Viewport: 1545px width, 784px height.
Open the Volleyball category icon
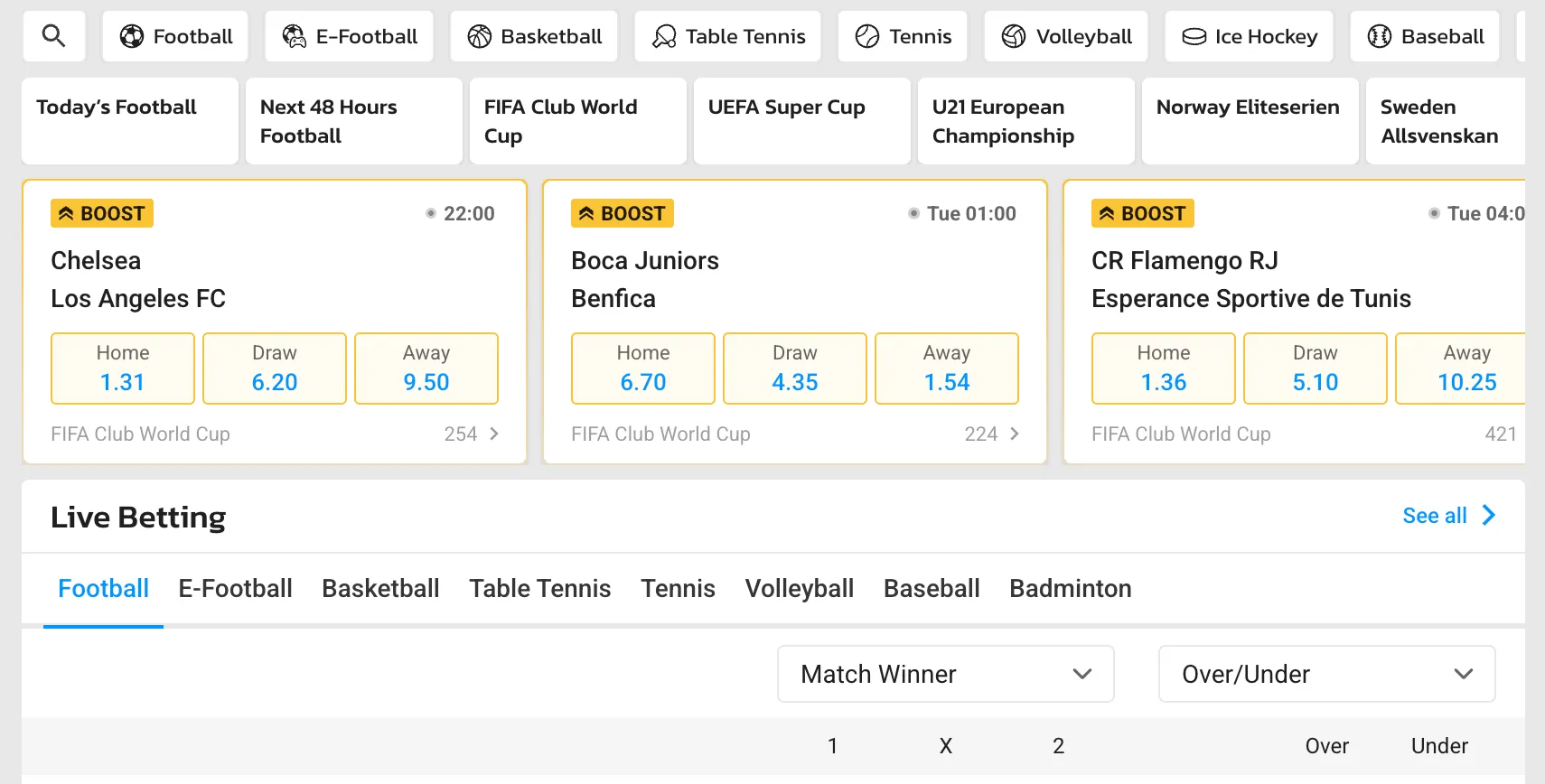[x=1014, y=36]
